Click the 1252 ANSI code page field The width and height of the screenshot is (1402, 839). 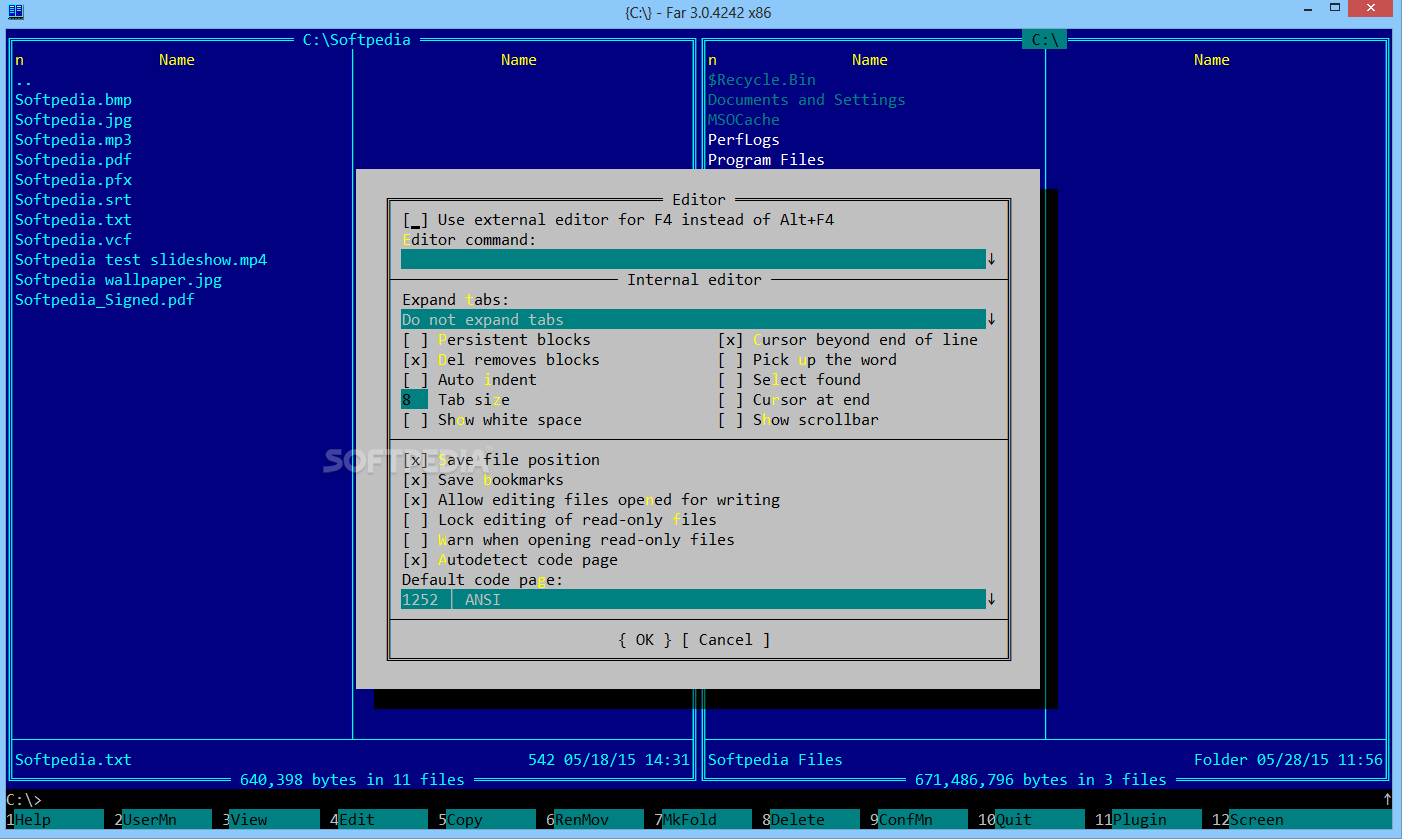693,600
